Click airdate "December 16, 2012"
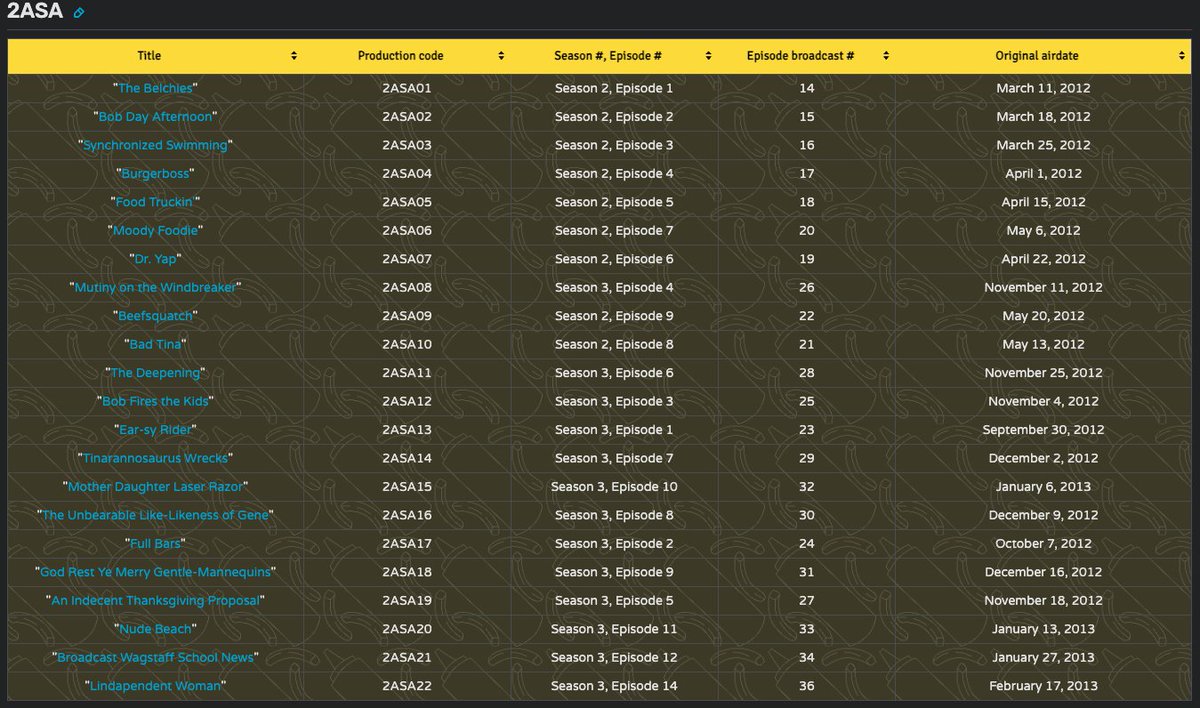Viewport: 1200px width, 708px height. [x=1043, y=573]
